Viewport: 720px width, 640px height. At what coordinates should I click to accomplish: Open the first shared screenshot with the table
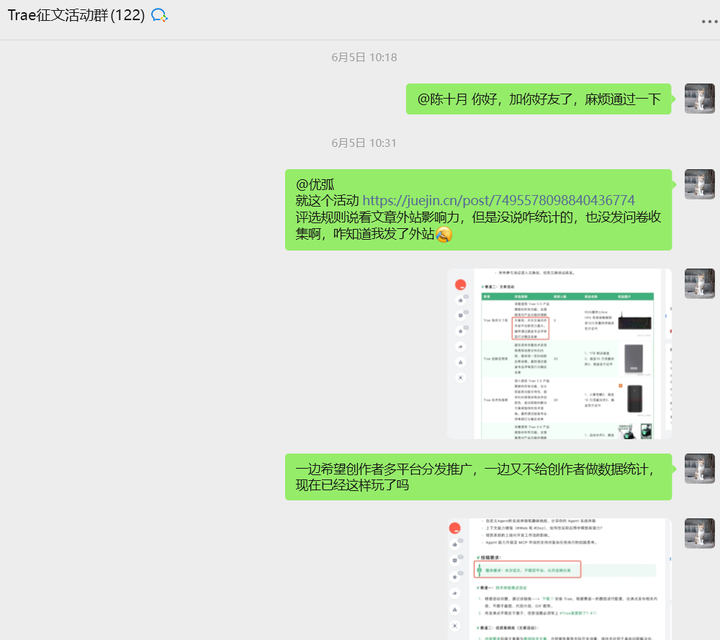coord(559,353)
